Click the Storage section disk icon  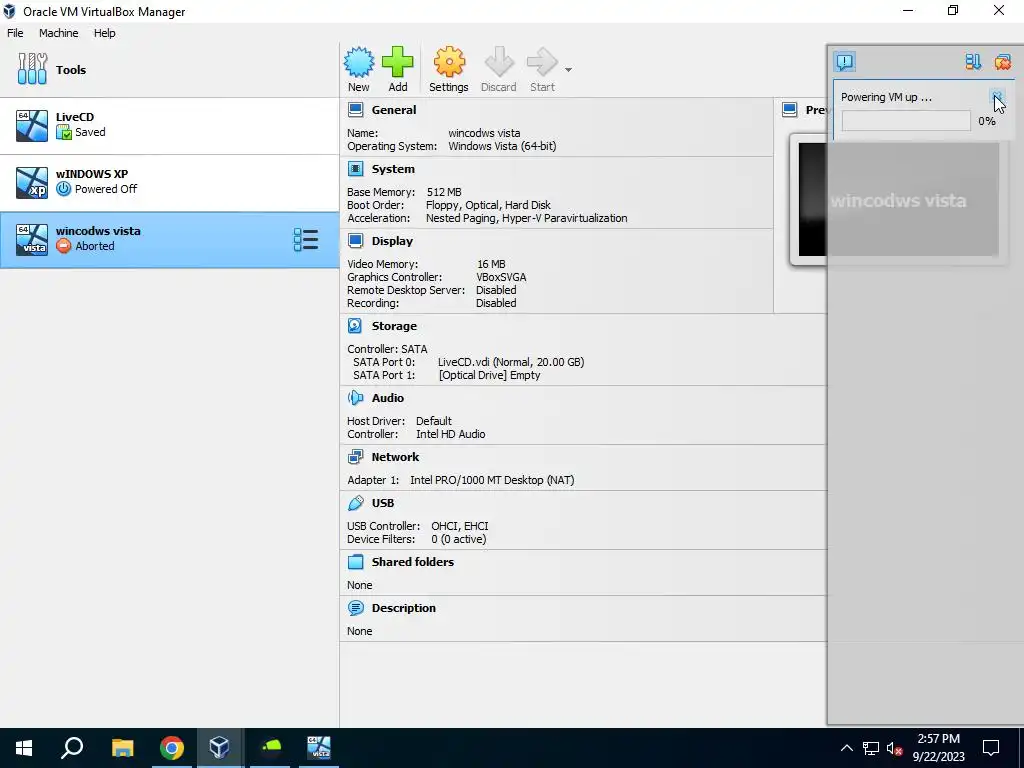tap(355, 326)
